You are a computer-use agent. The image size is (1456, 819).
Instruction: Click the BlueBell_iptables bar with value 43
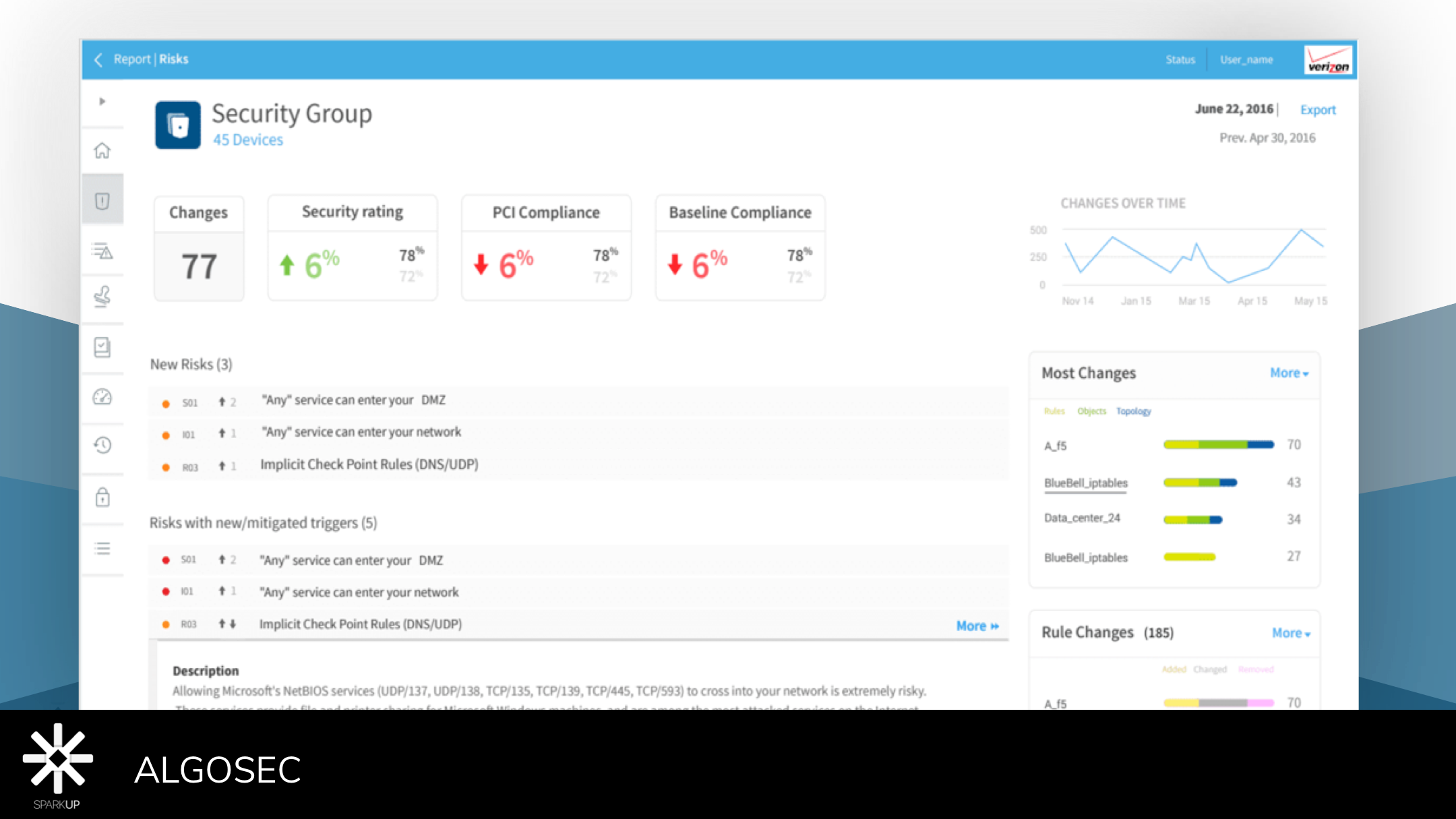point(1200,483)
